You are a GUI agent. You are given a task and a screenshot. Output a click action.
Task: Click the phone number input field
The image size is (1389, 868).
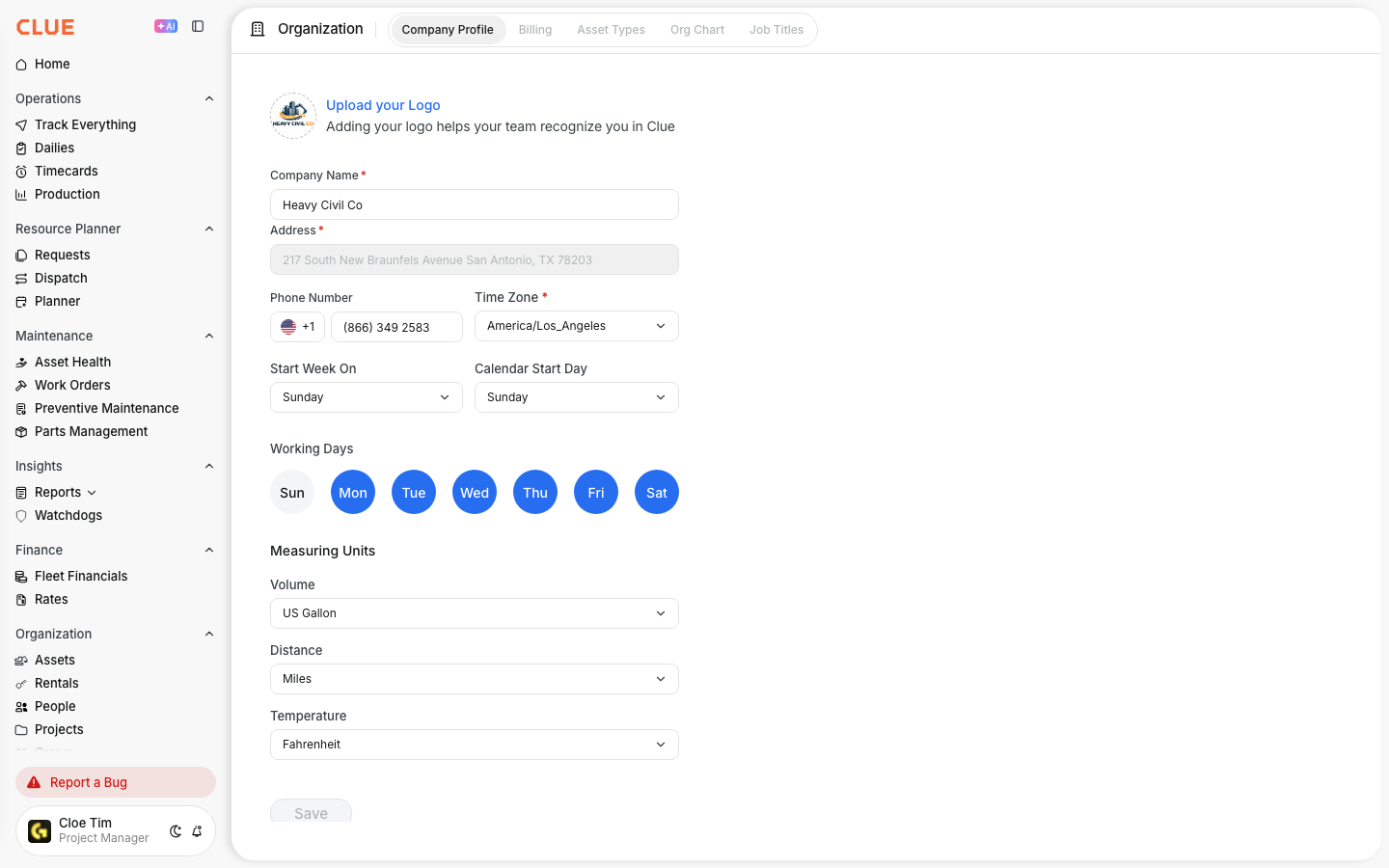[x=396, y=327]
